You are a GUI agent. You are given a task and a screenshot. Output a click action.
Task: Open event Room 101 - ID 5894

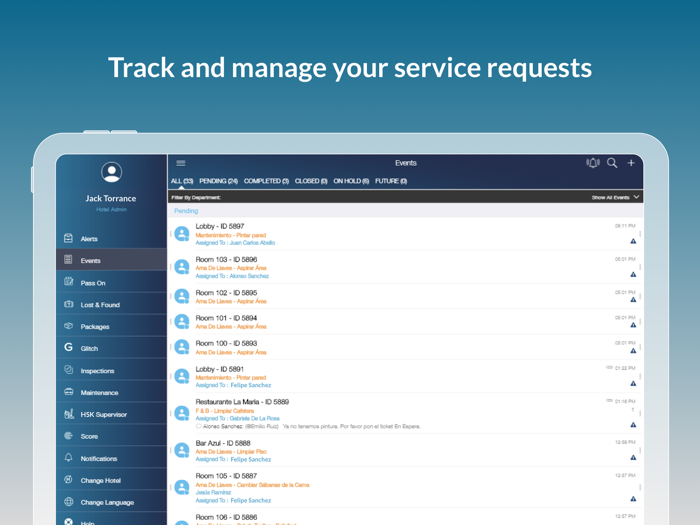tap(405, 321)
